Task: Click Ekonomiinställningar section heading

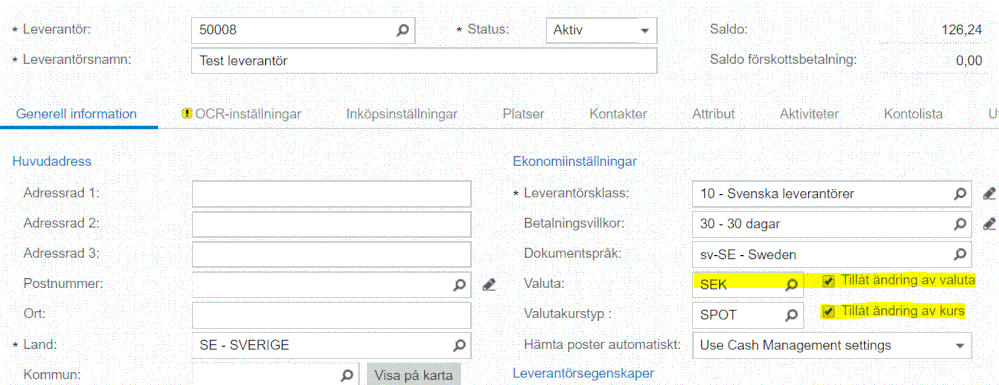Action: [575, 161]
